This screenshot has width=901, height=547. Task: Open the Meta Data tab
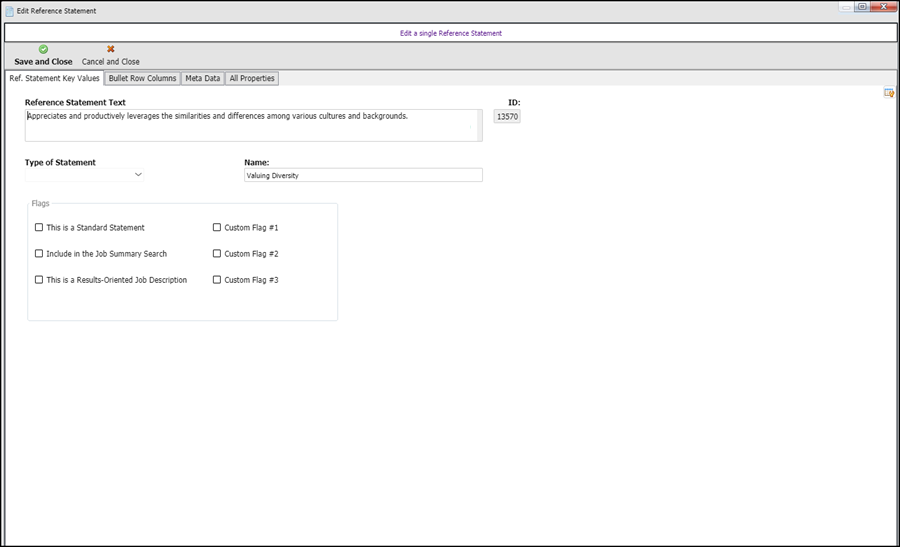(x=202, y=78)
